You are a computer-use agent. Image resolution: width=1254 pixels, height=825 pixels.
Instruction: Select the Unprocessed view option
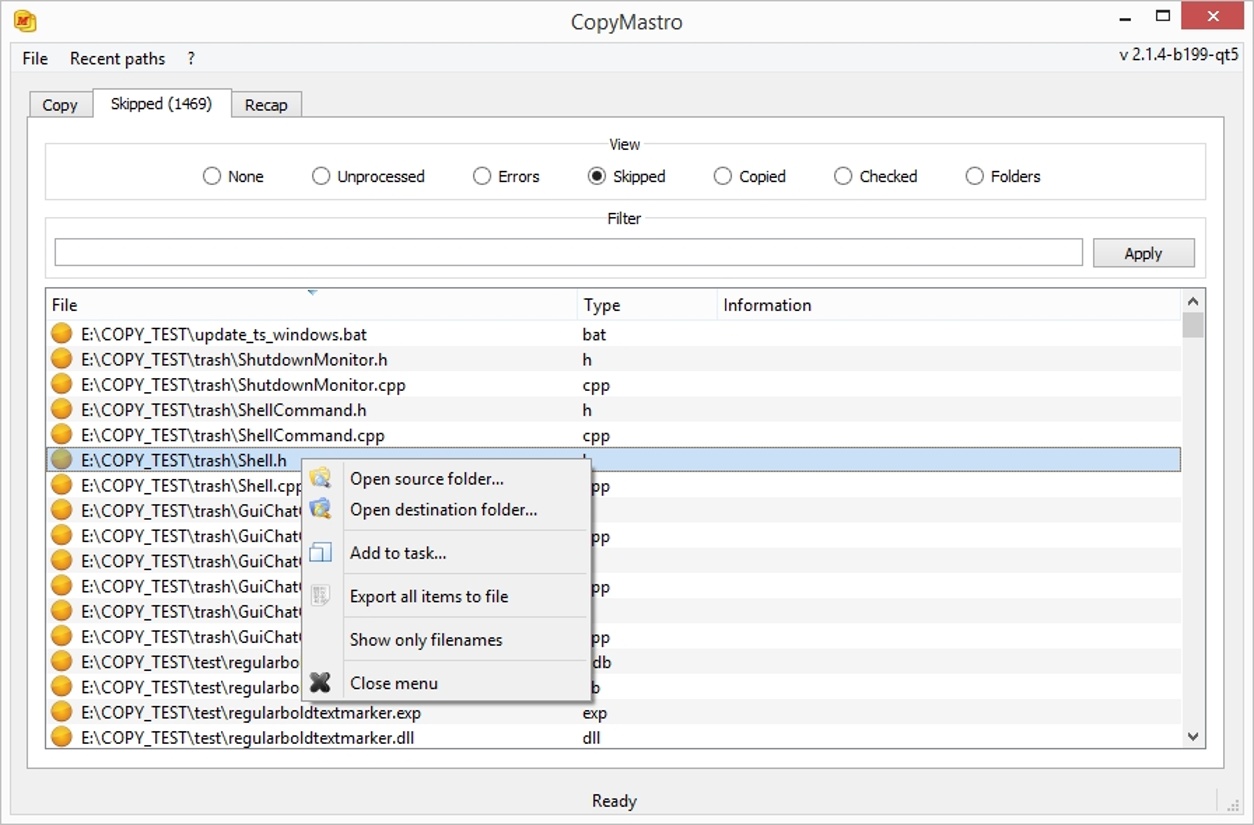tap(321, 176)
